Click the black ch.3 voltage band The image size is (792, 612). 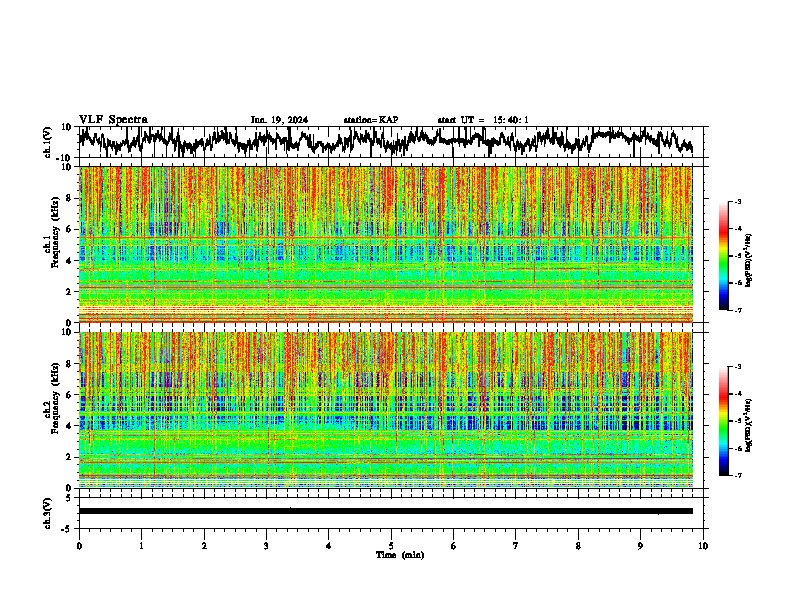pos(386,511)
